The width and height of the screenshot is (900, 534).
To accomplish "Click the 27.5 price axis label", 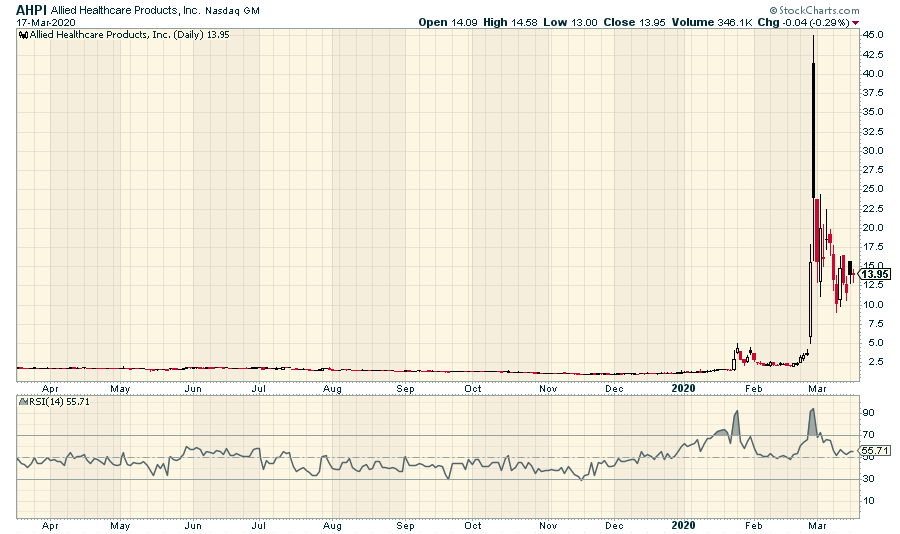I will pos(873,169).
